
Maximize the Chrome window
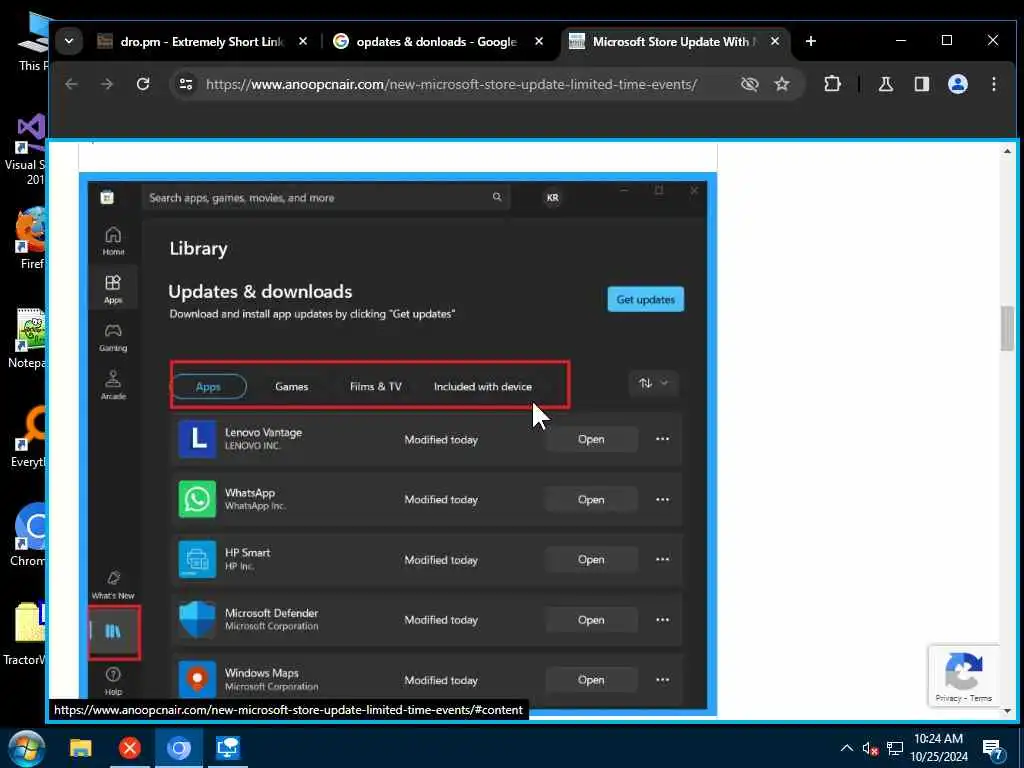pos(947,40)
